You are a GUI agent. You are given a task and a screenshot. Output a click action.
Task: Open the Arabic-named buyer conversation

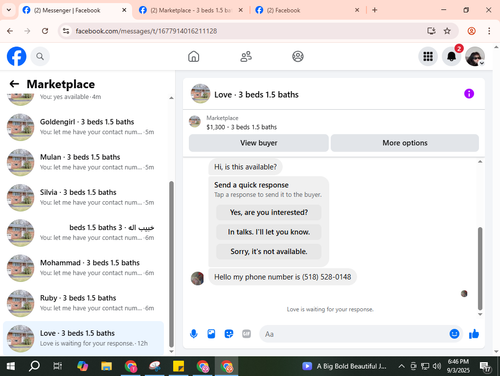click(x=83, y=233)
